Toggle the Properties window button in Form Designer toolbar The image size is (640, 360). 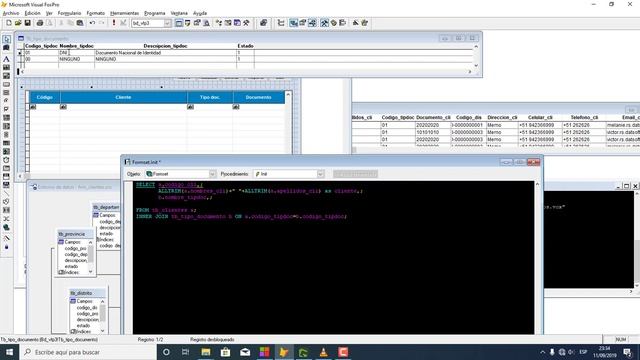(302, 23)
